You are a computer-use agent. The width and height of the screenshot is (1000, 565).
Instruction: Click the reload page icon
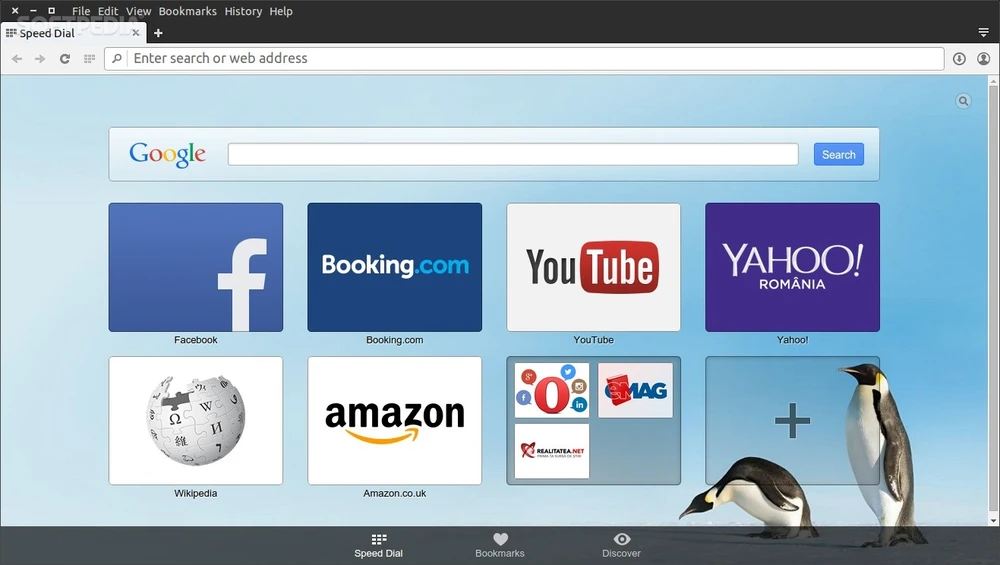tap(65, 59)
